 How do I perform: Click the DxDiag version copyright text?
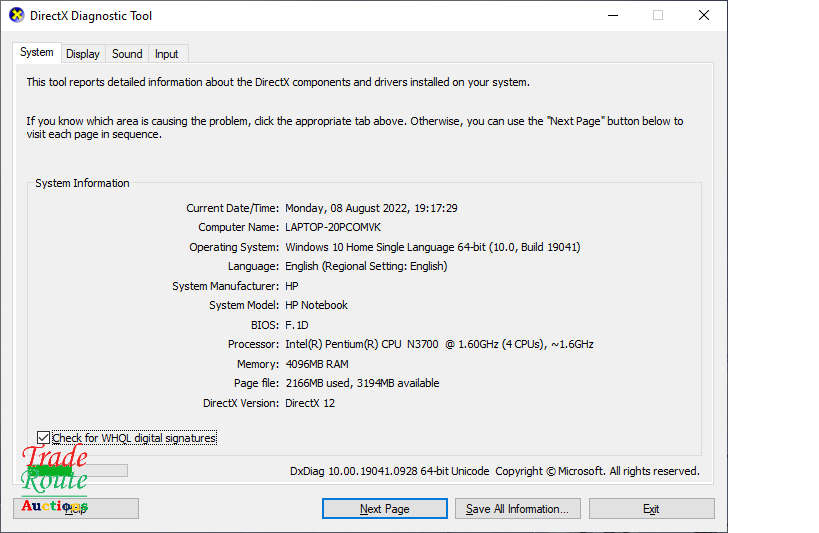point(494,471)
